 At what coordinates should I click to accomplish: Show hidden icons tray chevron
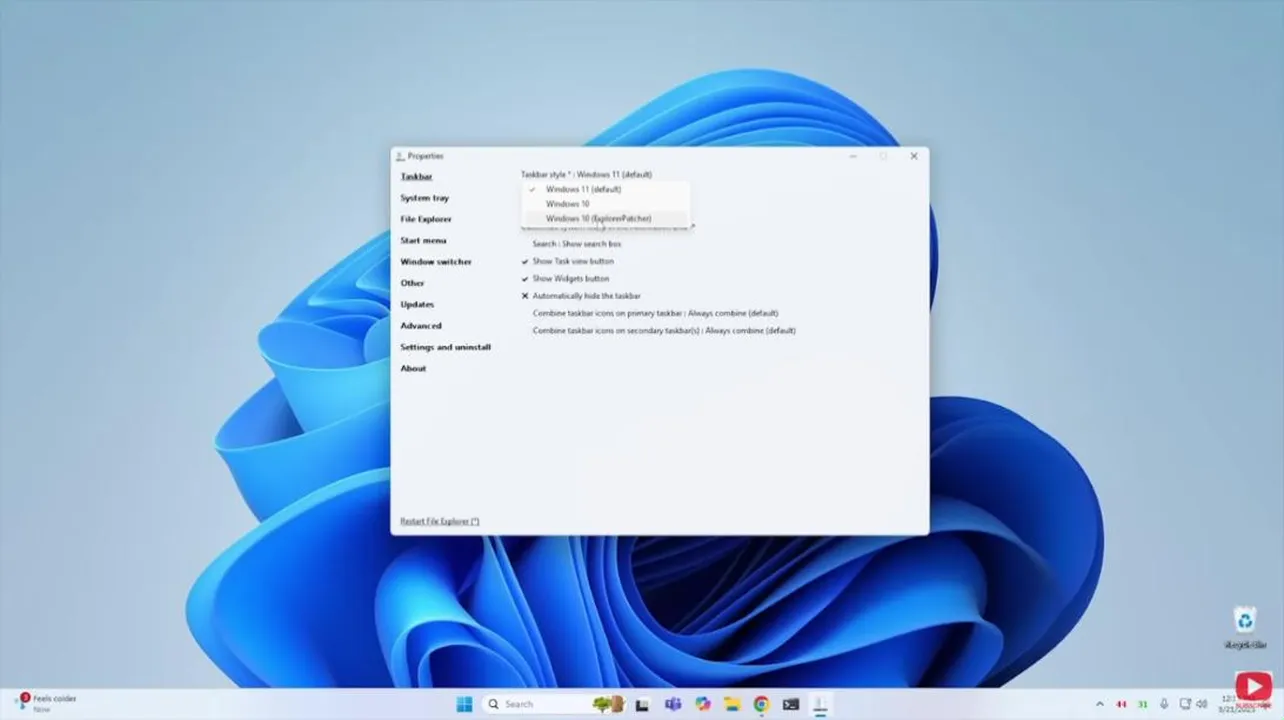click(1100, 704)
